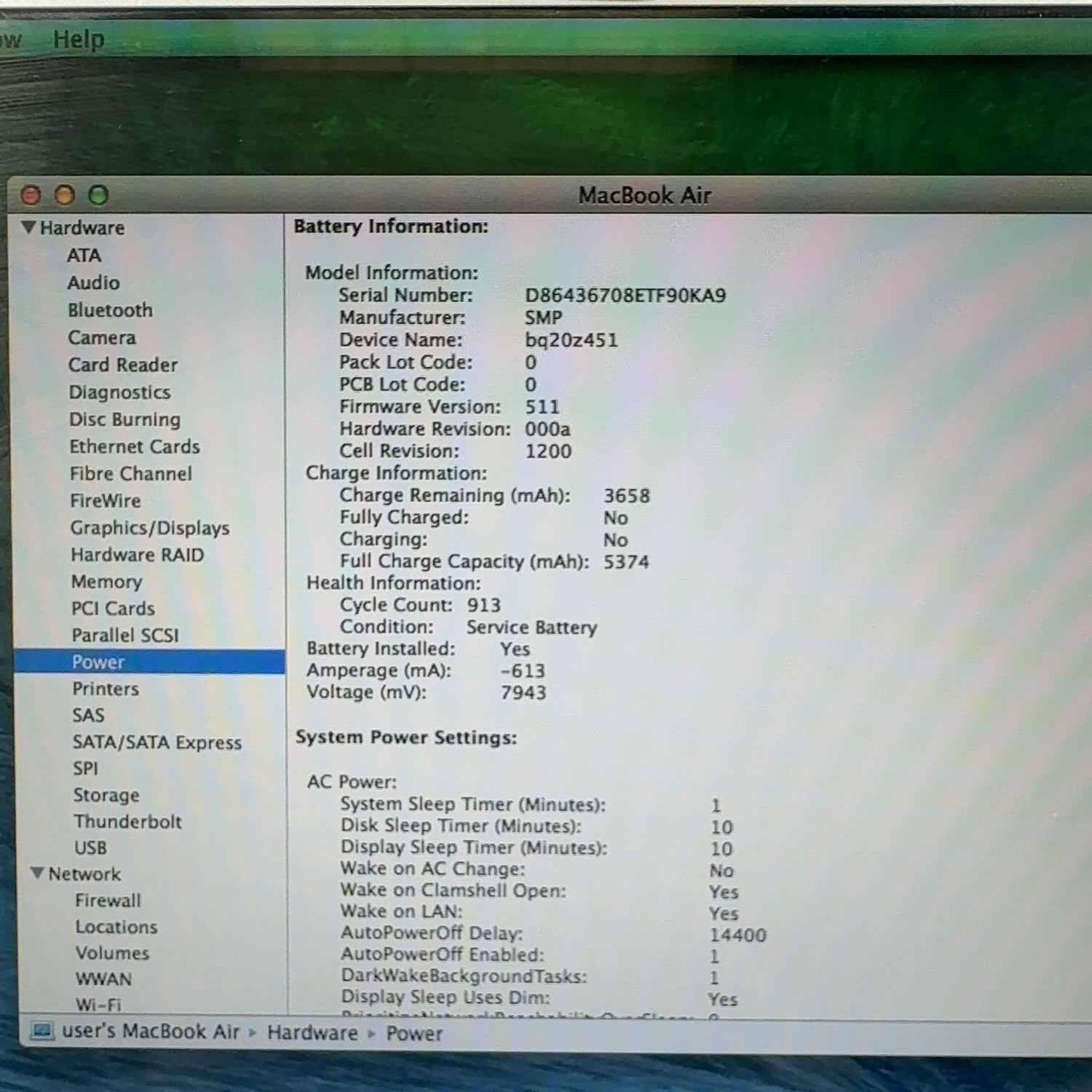The height and width of the screenshot is (1092, 1092).
Task: Select Storage in the sidebar
Action: click(x=106, y=795)
